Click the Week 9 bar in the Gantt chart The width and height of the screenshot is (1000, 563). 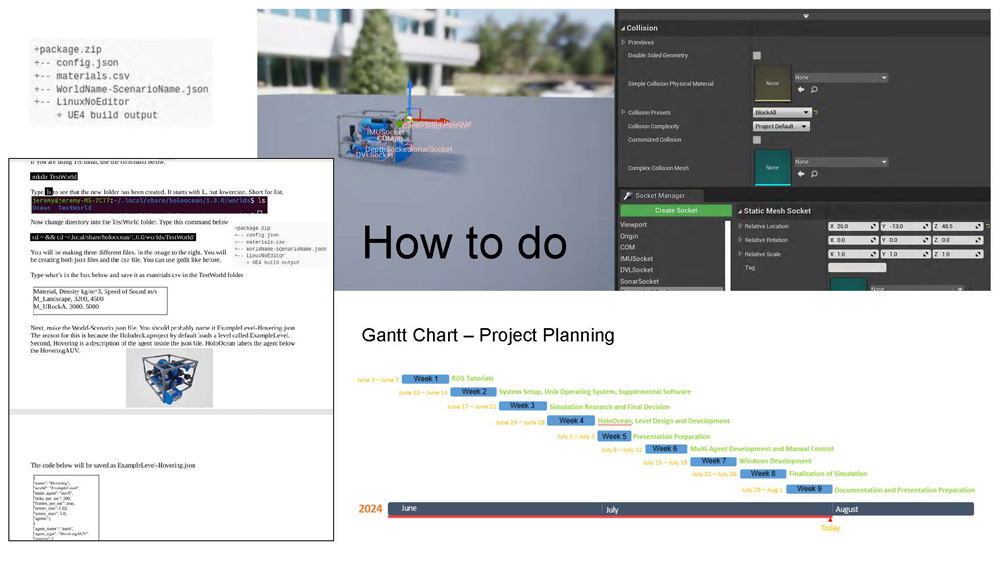tap(809, 489)
